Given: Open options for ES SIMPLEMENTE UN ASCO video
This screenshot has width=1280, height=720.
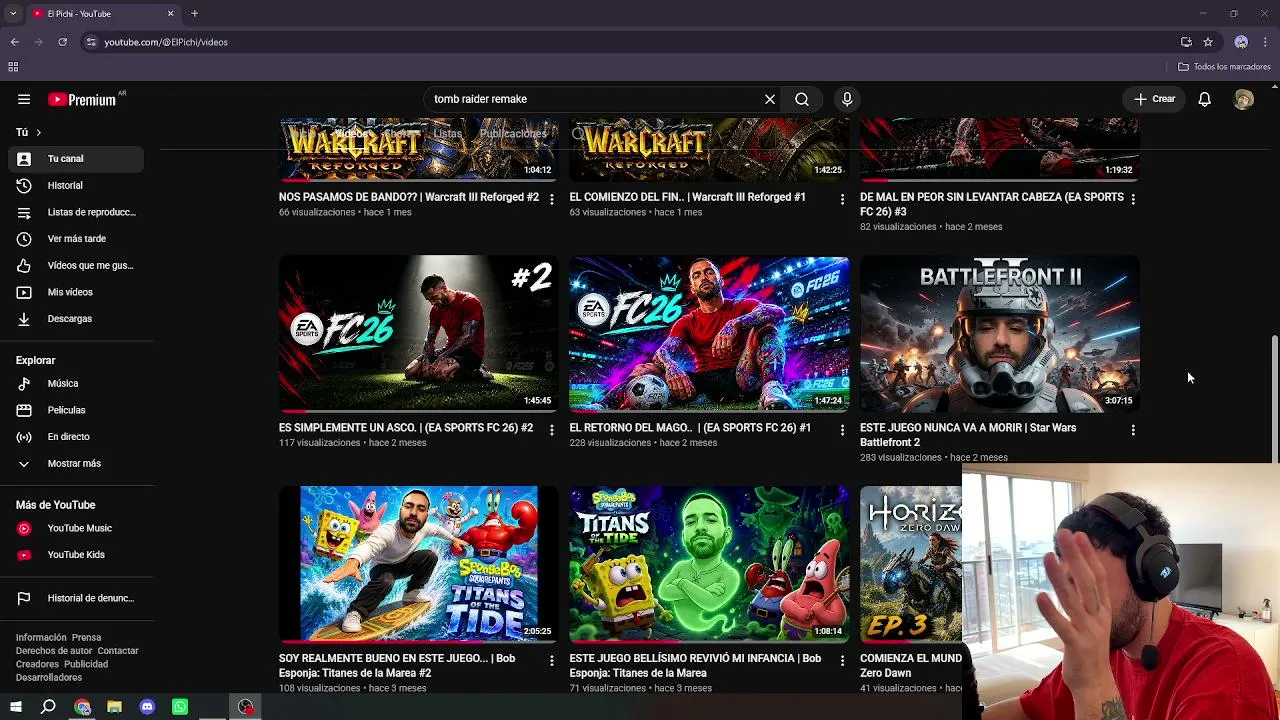Looking at the screenshot, I should (551, 430).
